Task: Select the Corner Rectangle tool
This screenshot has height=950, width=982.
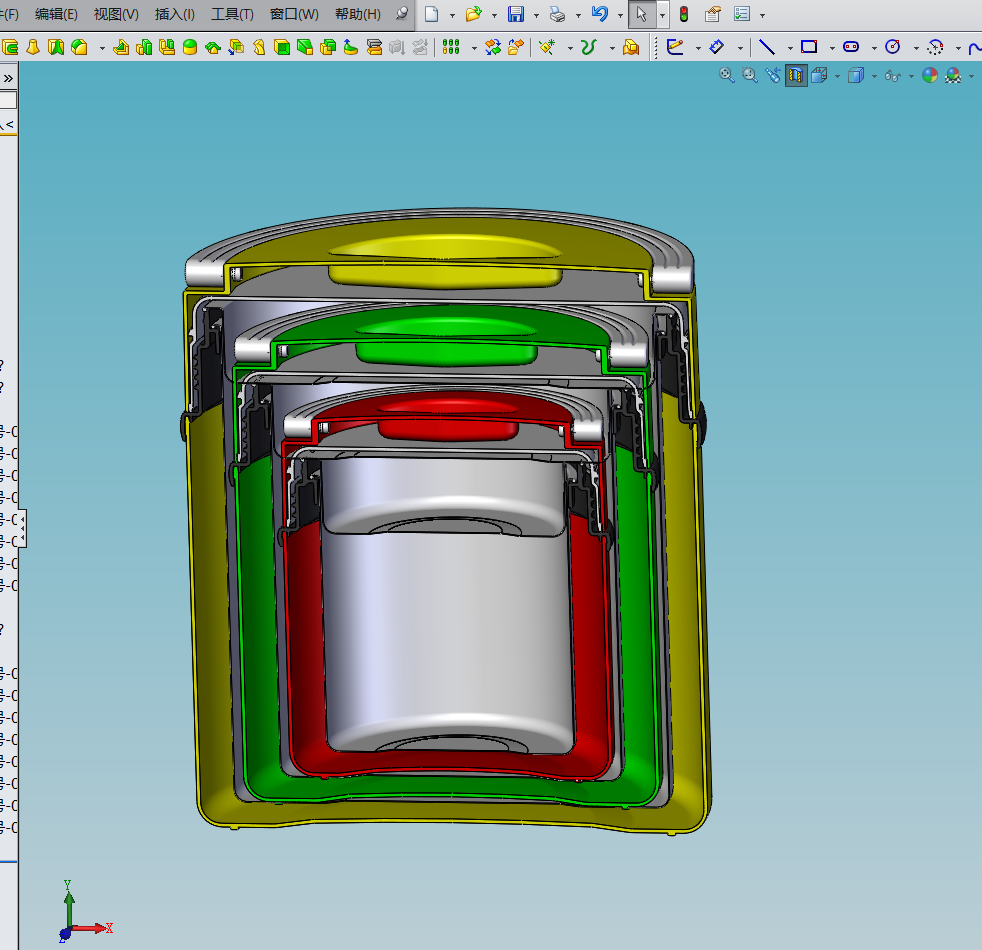Action: pos(809,47)
